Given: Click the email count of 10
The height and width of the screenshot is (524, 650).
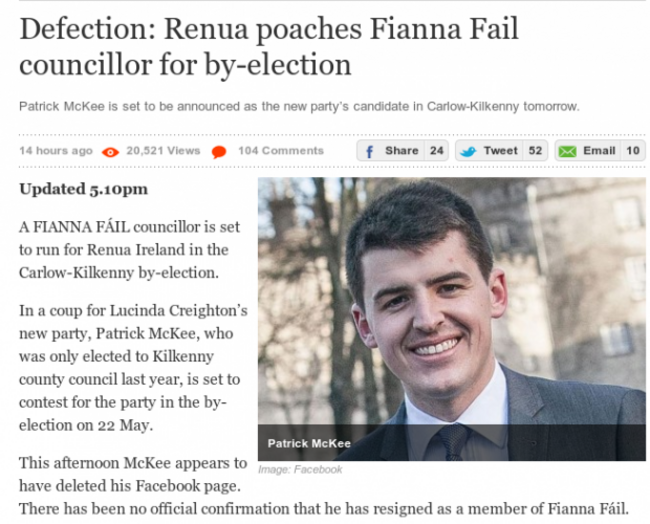Looking at the screenshot, I should pos(632,151).
